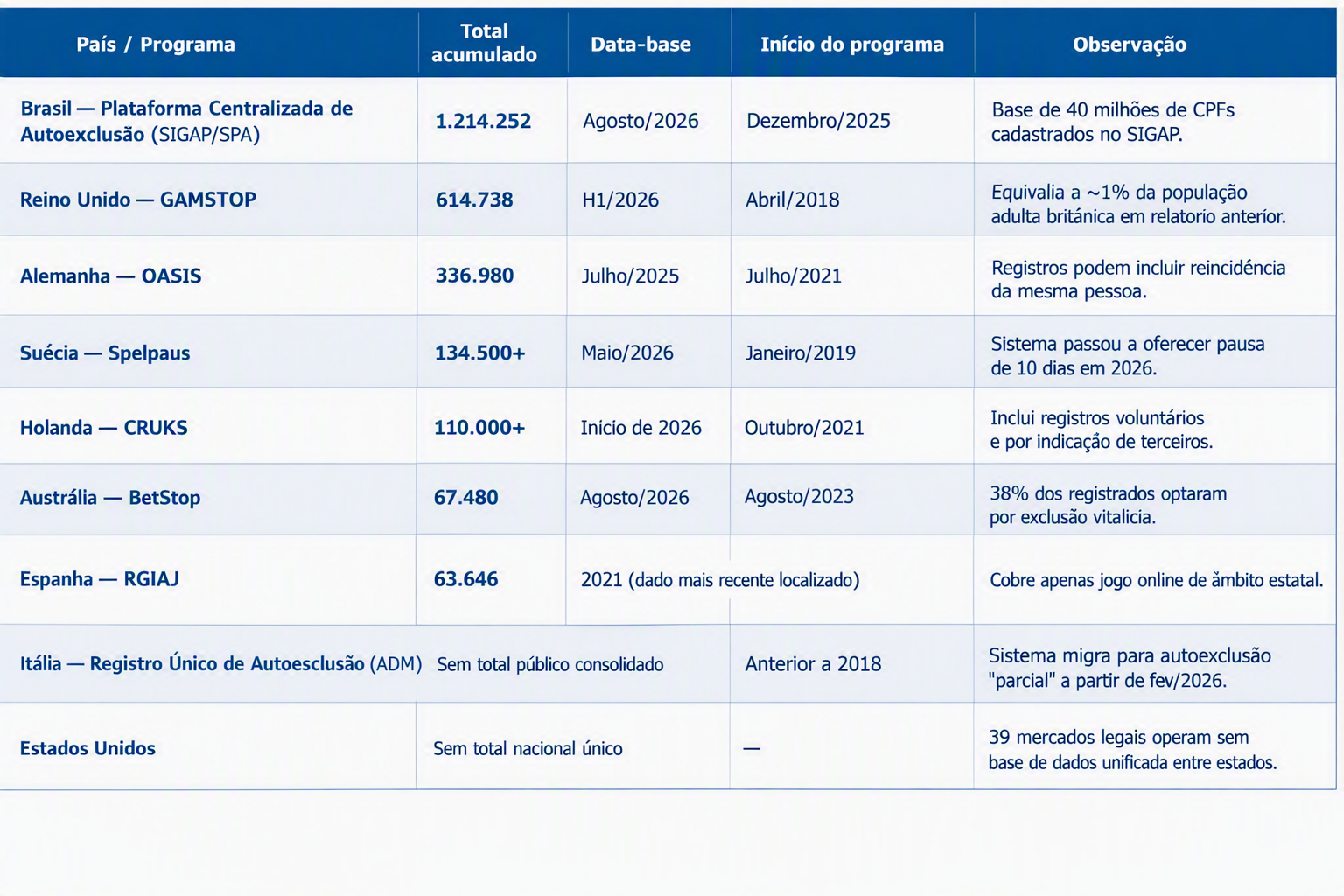Select the 'Austrália — BetStop' row label
The height and width of the screenshot is (896, 1344).
pos(110,498)
